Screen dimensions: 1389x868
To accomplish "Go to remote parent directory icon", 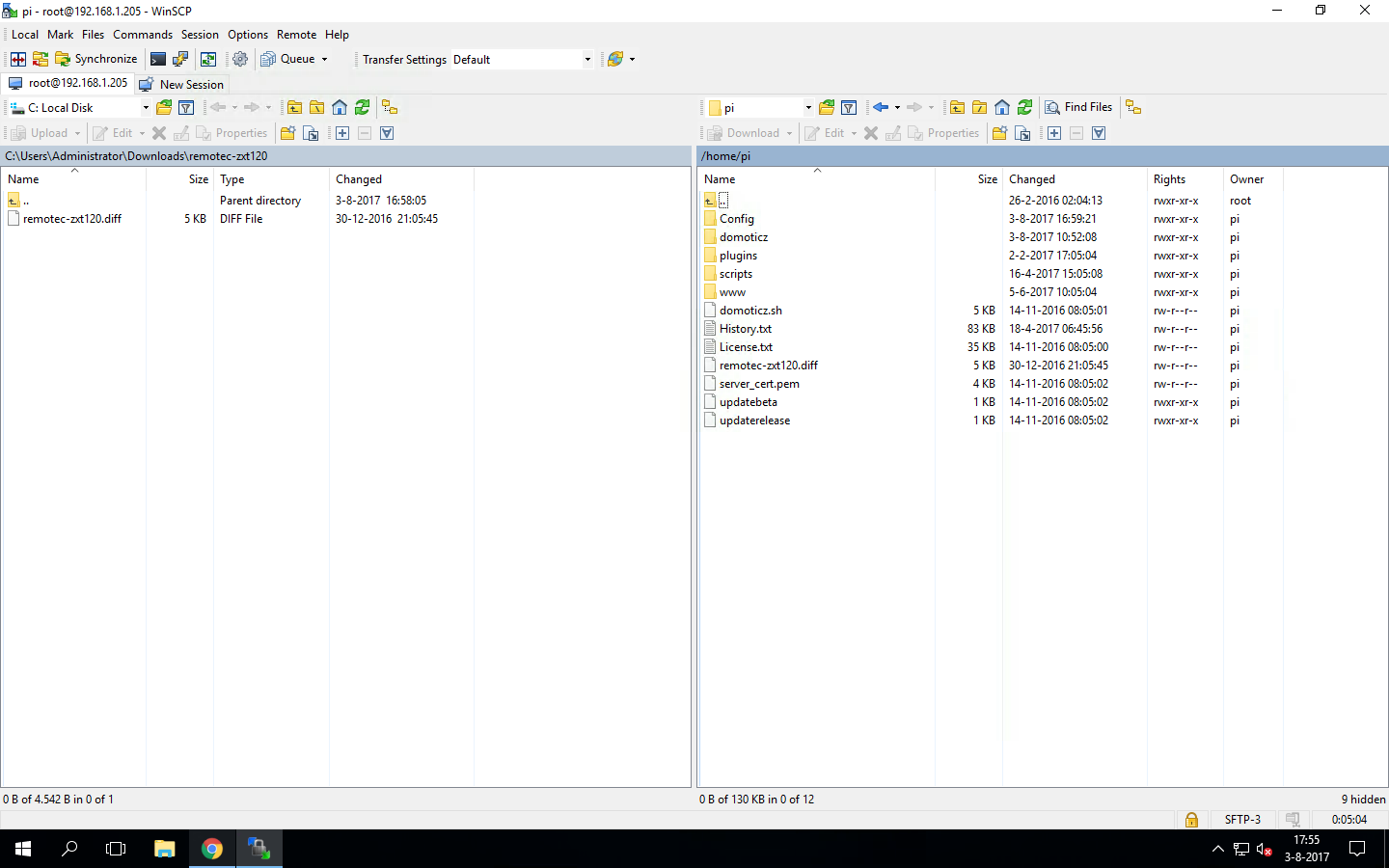I will pyautogui.click(x=957, y=107).
